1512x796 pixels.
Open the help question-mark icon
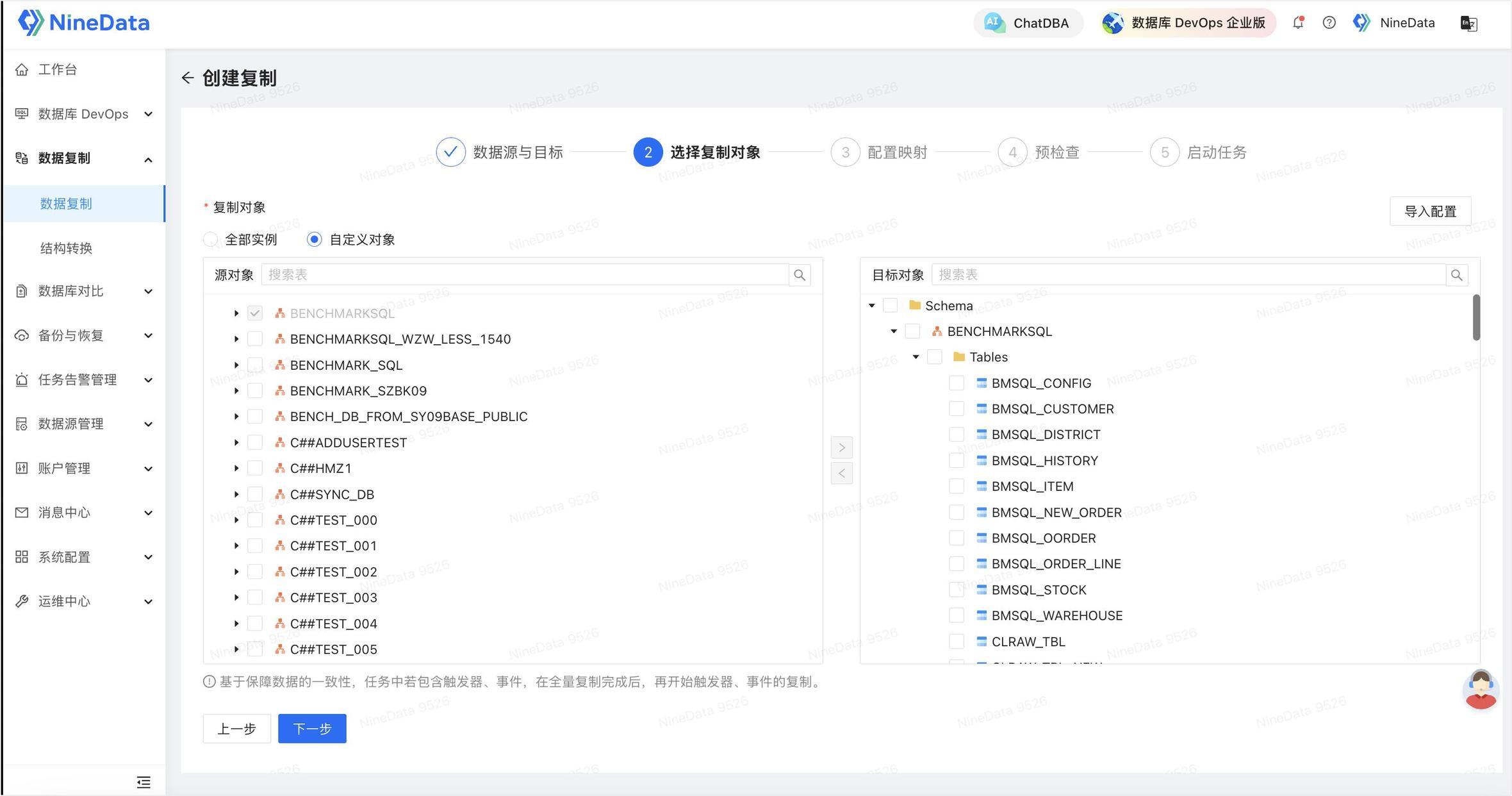click(1329, 23)
